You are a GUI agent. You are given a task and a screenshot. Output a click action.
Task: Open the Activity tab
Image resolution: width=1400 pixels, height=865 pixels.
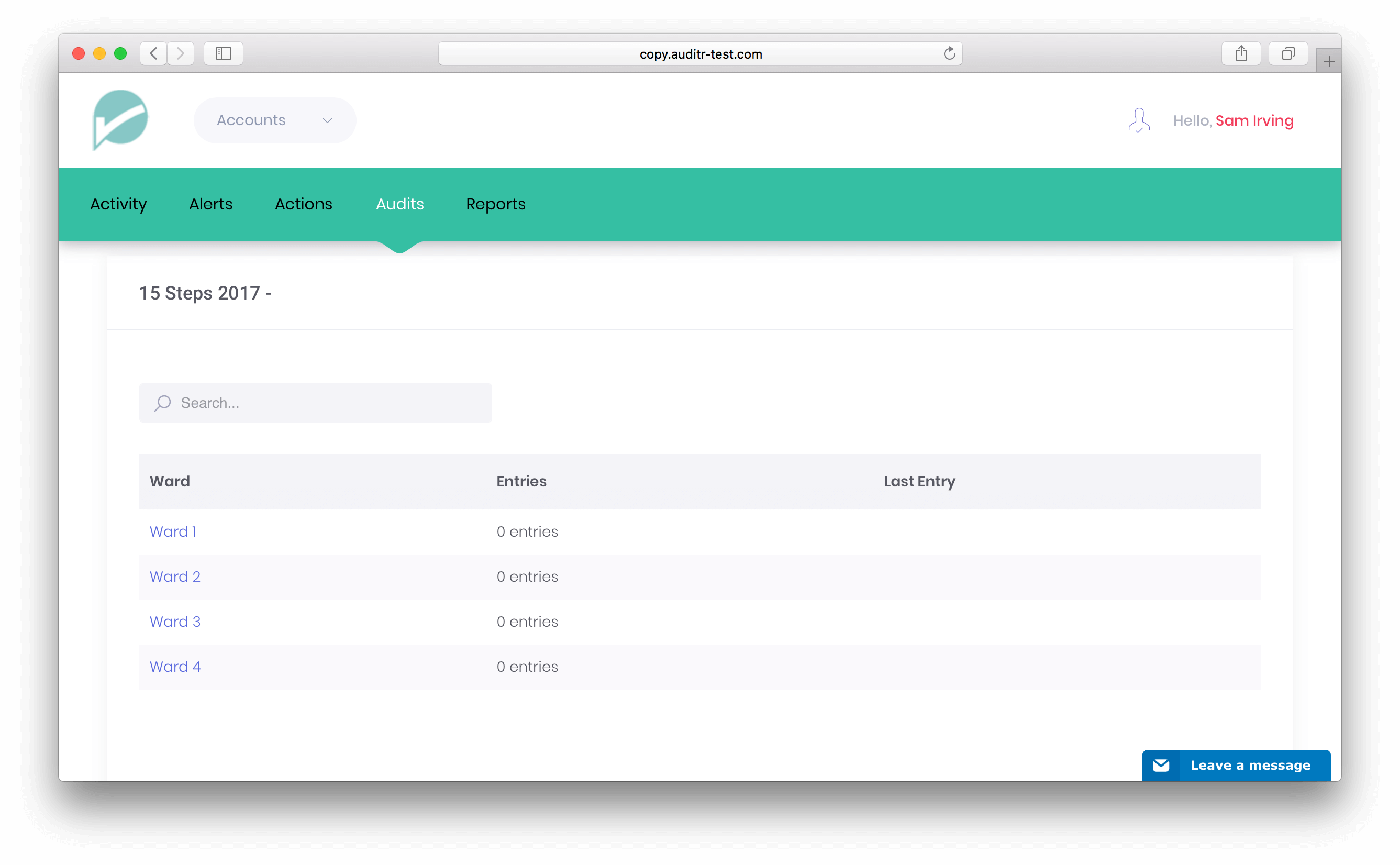[118, 204]
